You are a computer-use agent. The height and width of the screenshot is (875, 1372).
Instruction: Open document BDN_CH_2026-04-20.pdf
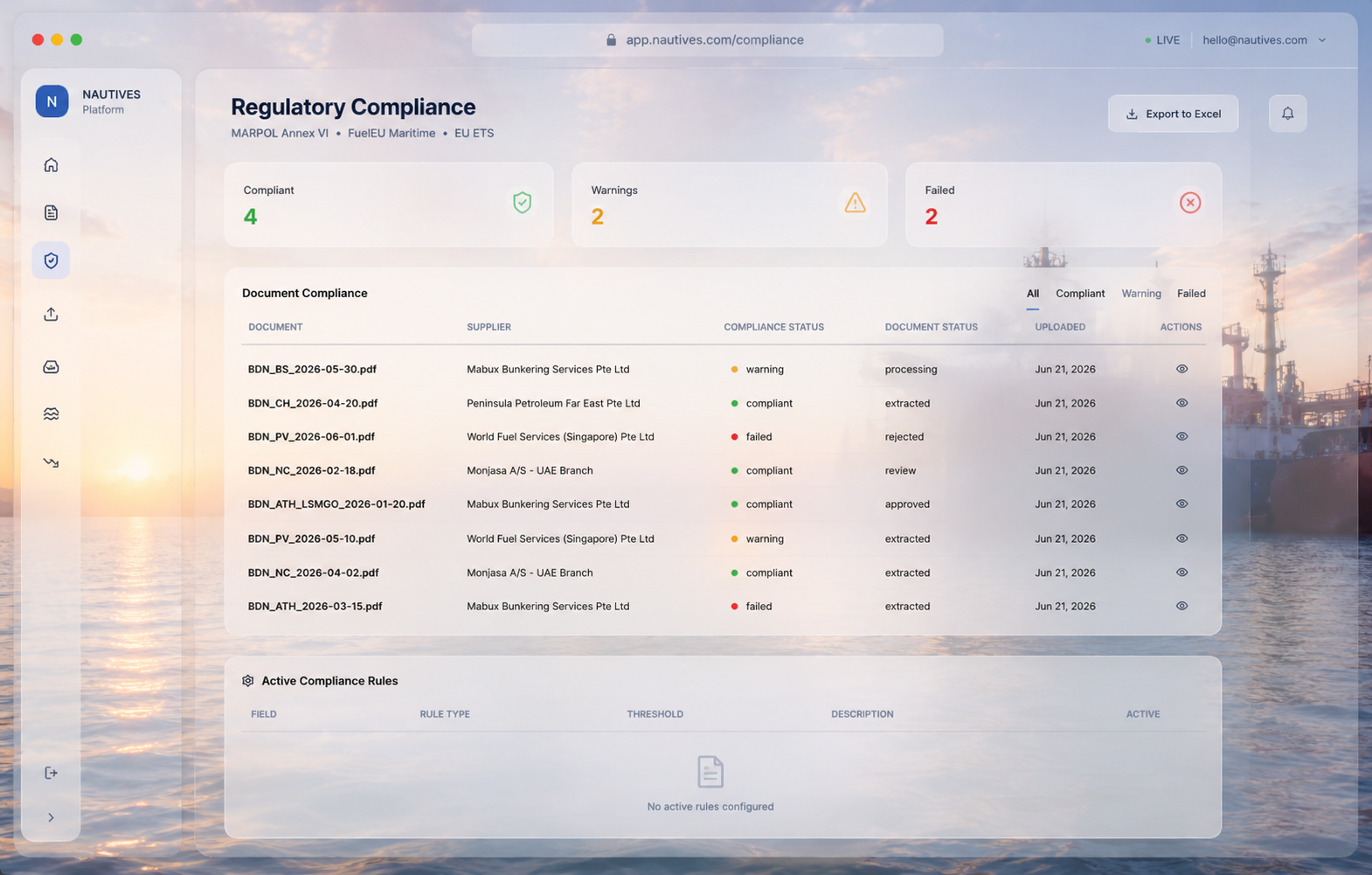tap(313, 403)
